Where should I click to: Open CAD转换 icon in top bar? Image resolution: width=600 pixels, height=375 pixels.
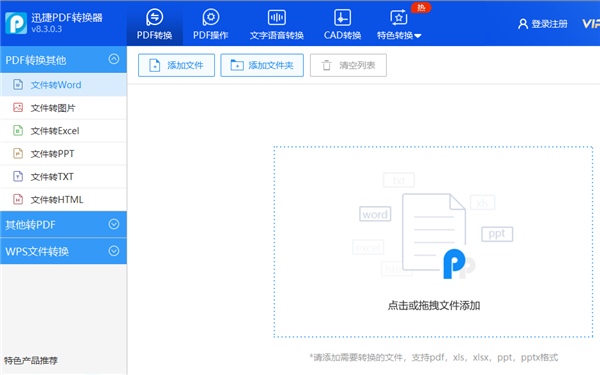342,17
